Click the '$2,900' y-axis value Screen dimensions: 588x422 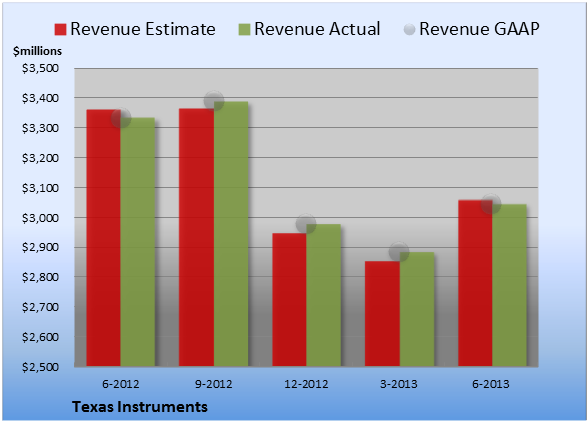(40, 247)
